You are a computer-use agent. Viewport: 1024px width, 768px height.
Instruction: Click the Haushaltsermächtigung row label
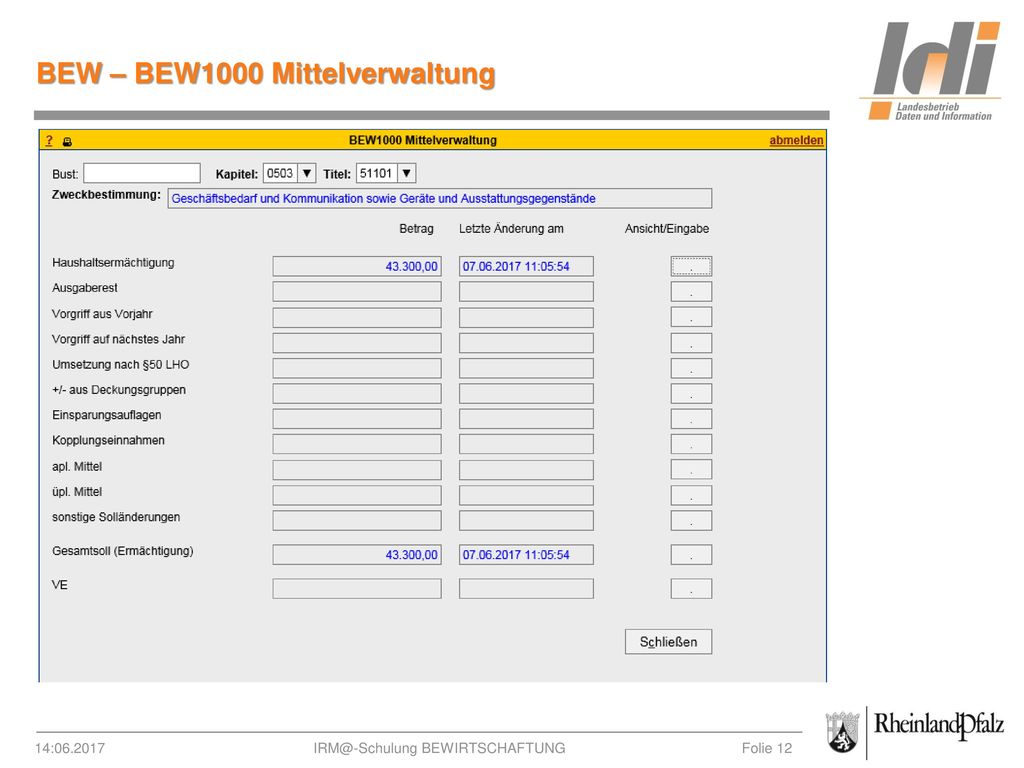pyautogui.click(x=113, y=263)
